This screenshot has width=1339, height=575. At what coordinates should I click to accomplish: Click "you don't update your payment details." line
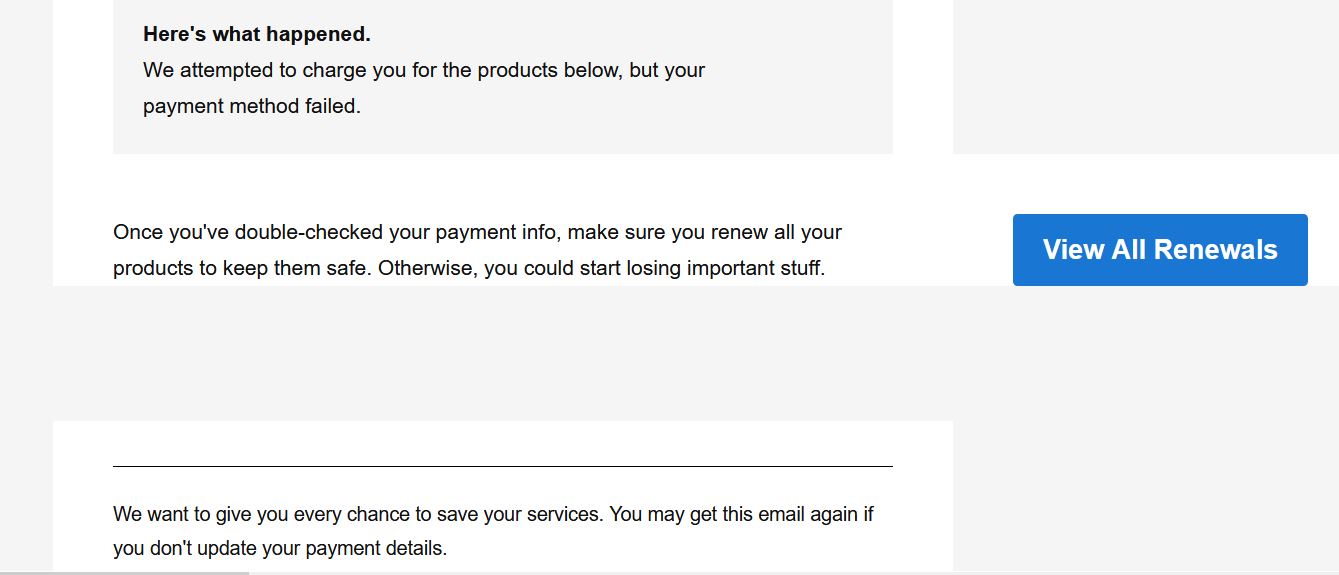coord(280,549)
